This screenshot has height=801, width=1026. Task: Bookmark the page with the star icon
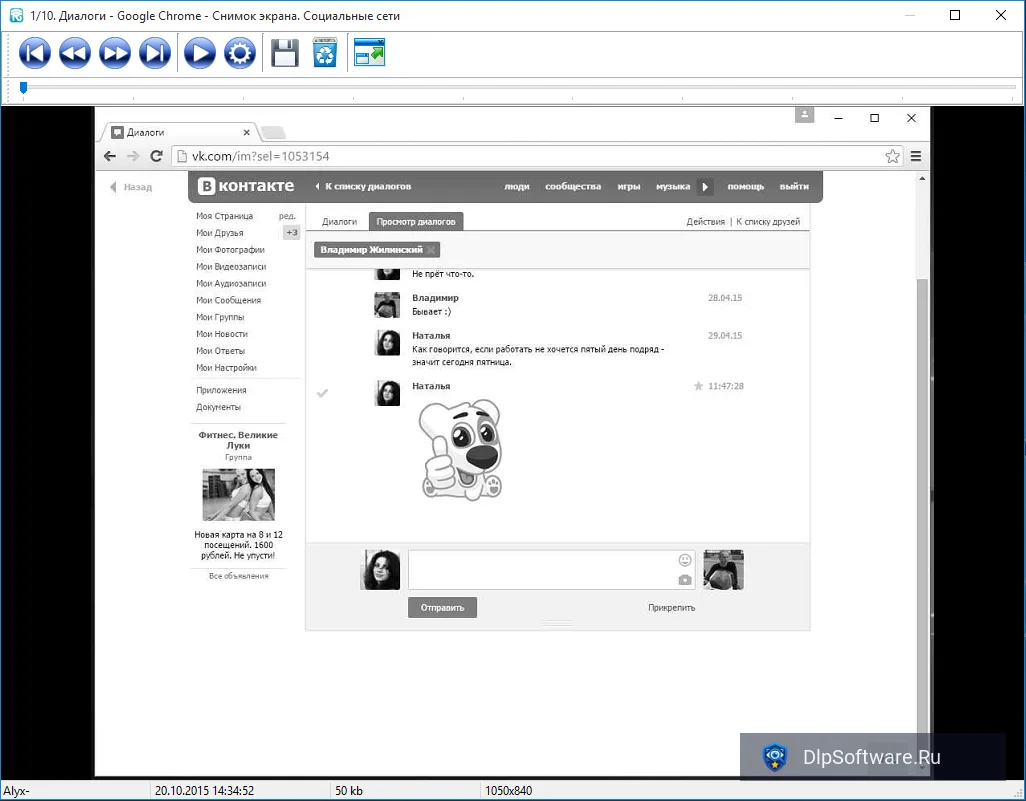[x=892, y=156]
